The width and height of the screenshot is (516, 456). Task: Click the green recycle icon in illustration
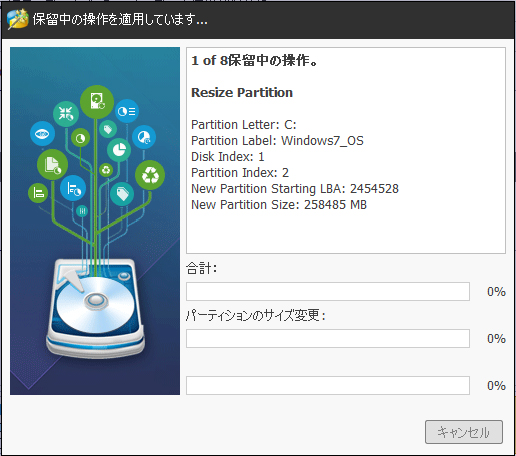point(150,175)
